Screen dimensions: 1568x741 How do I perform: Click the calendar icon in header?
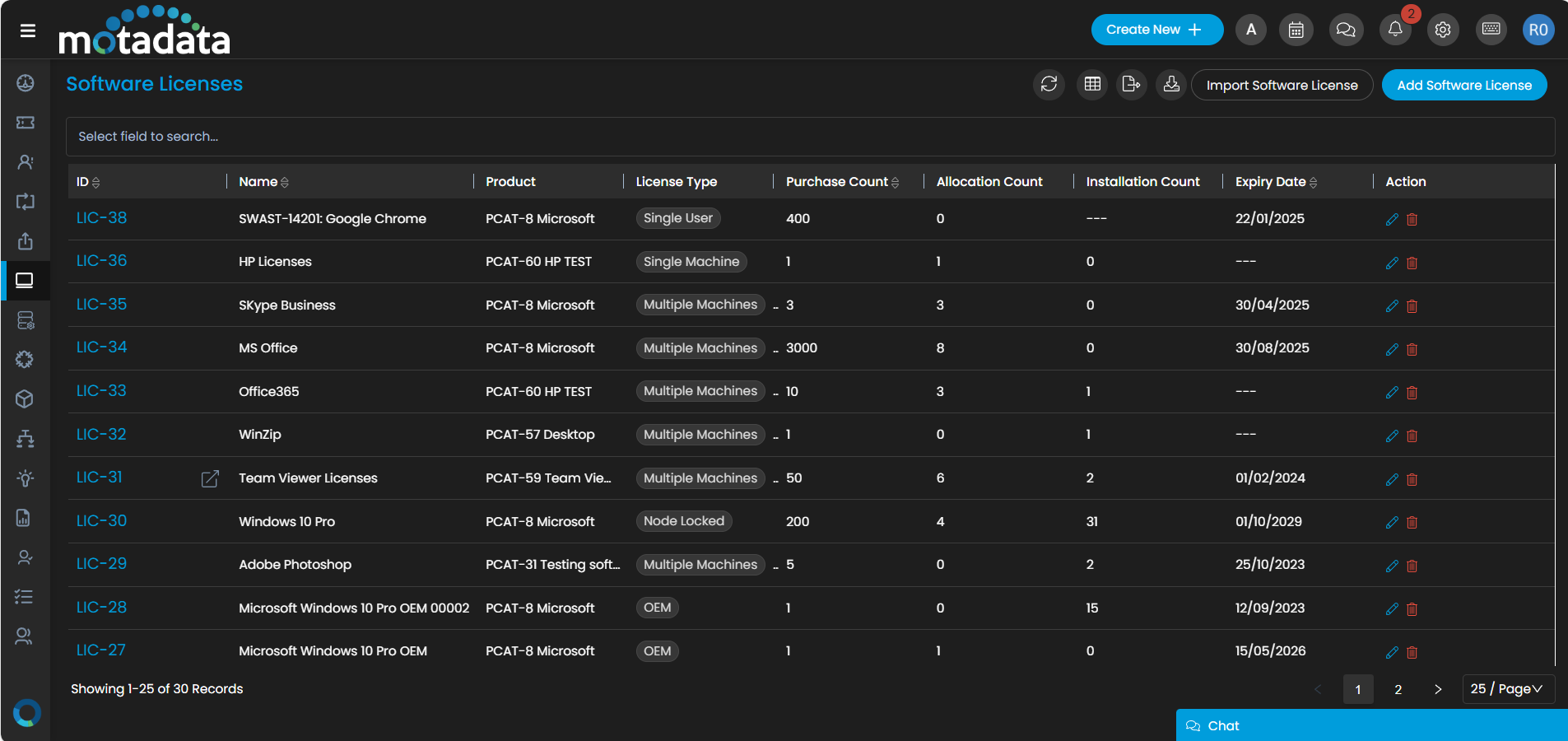coord(1296,30)
